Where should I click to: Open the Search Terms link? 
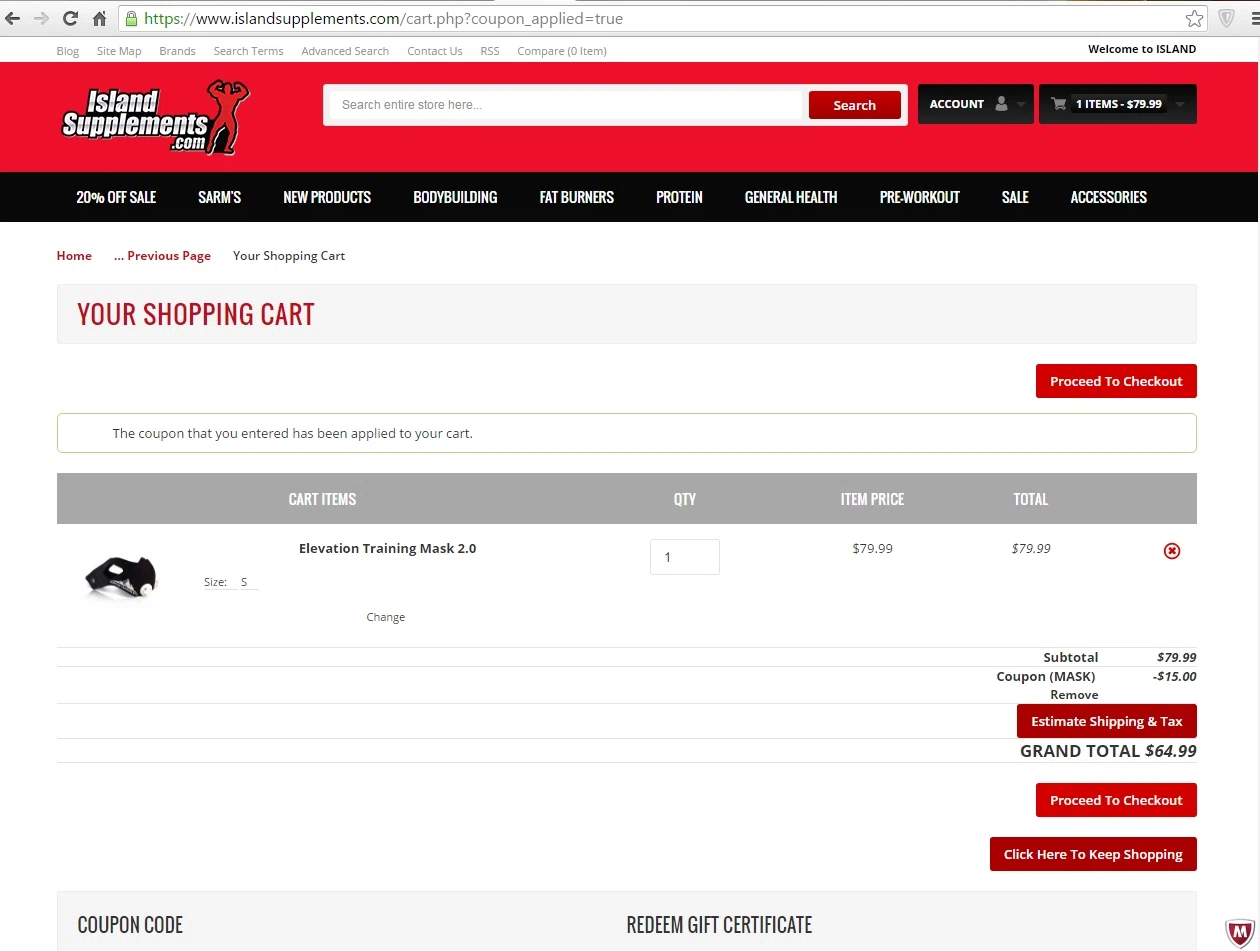point(248,51)
